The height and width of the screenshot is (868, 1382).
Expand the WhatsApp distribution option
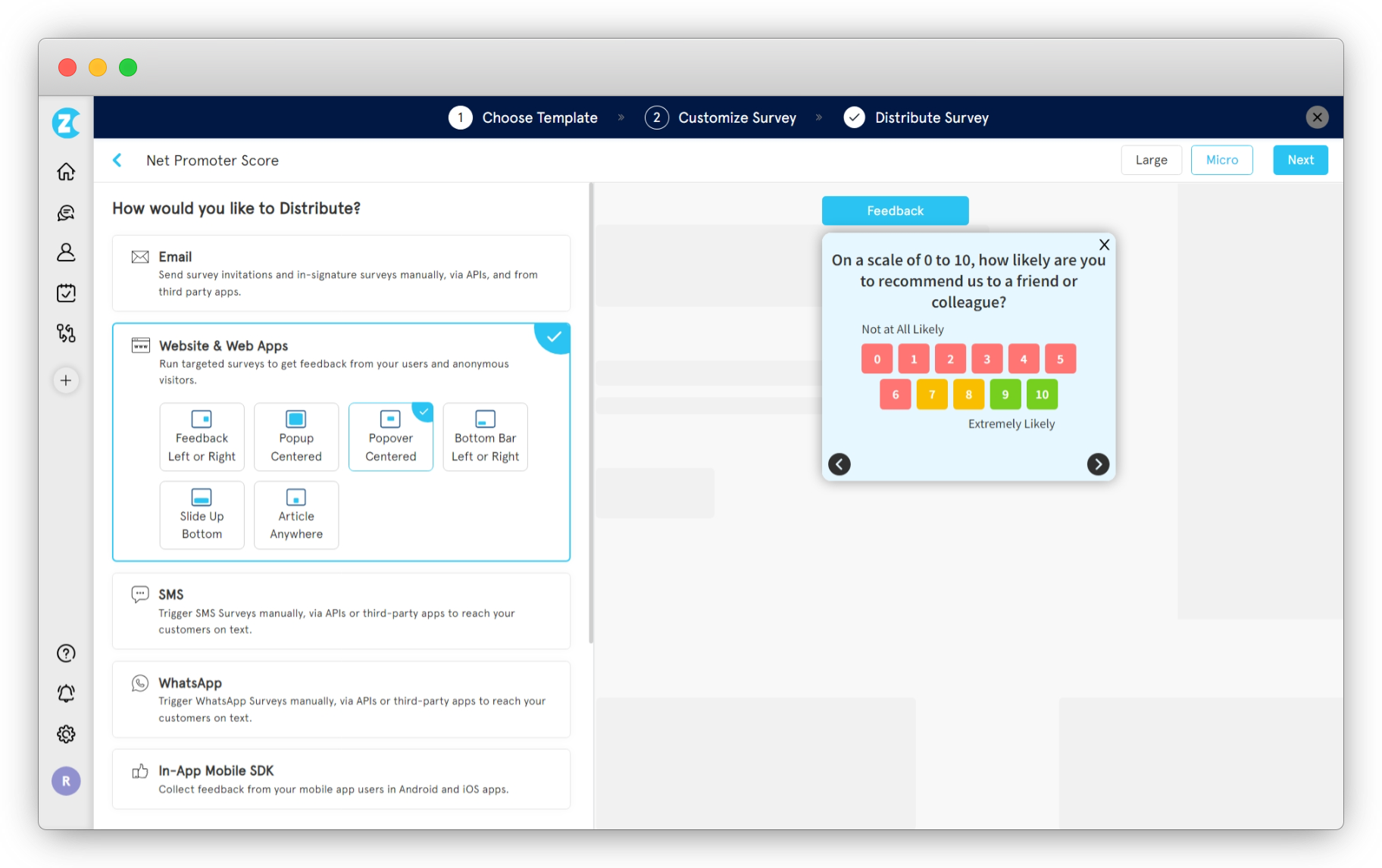(341, 699)
